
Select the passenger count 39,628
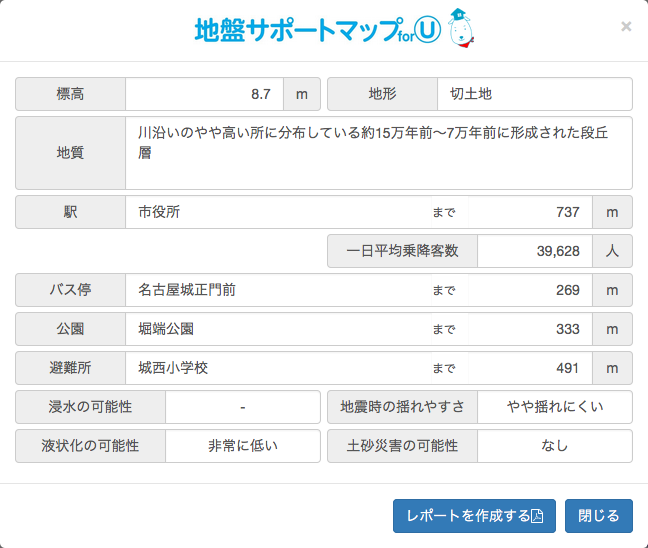point(558,251)
